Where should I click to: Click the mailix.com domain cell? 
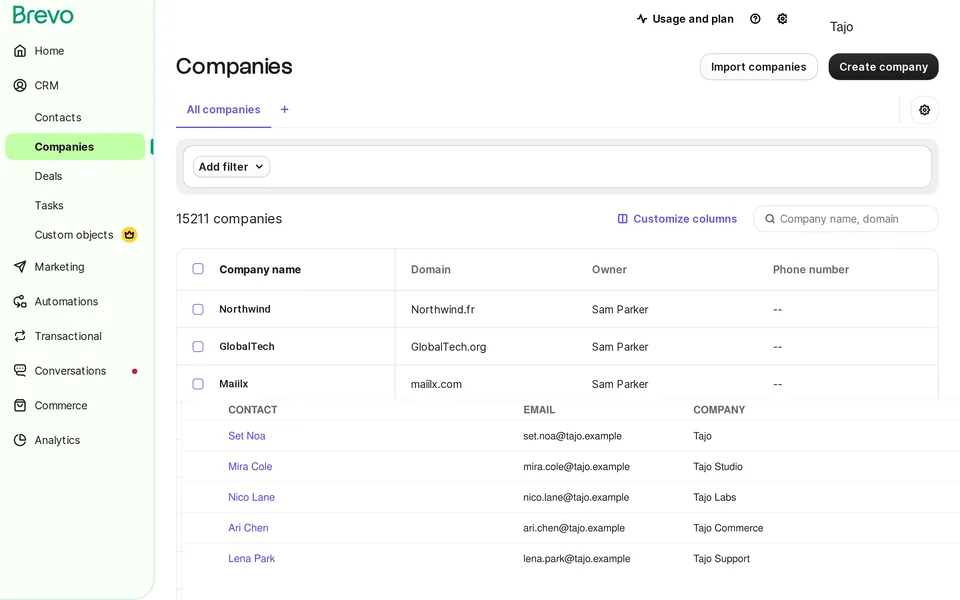436,384
